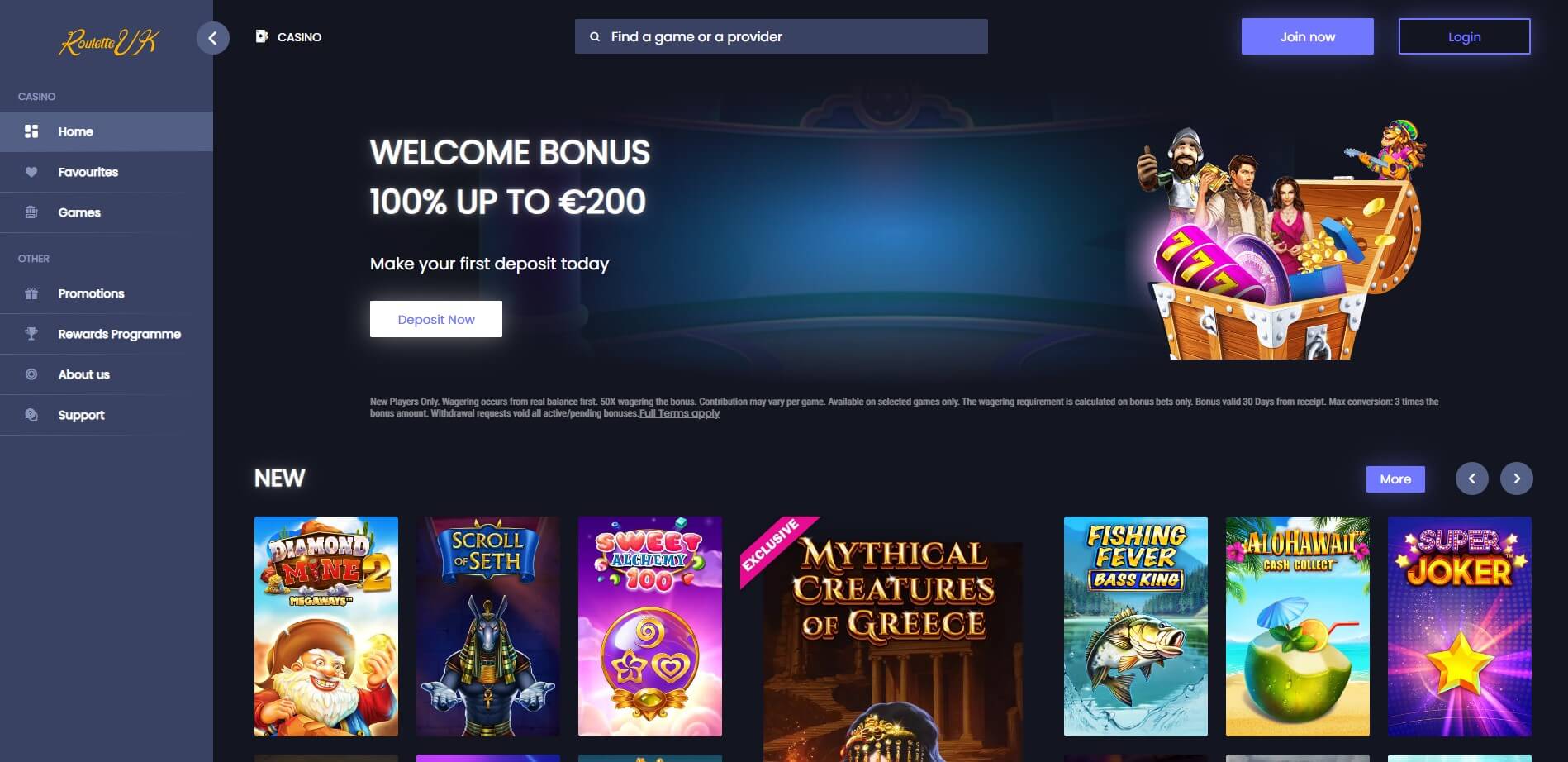The image size is (1568, 762).
Task: Open the Rewards Programme menu item
Action: (x=107, y=334)
